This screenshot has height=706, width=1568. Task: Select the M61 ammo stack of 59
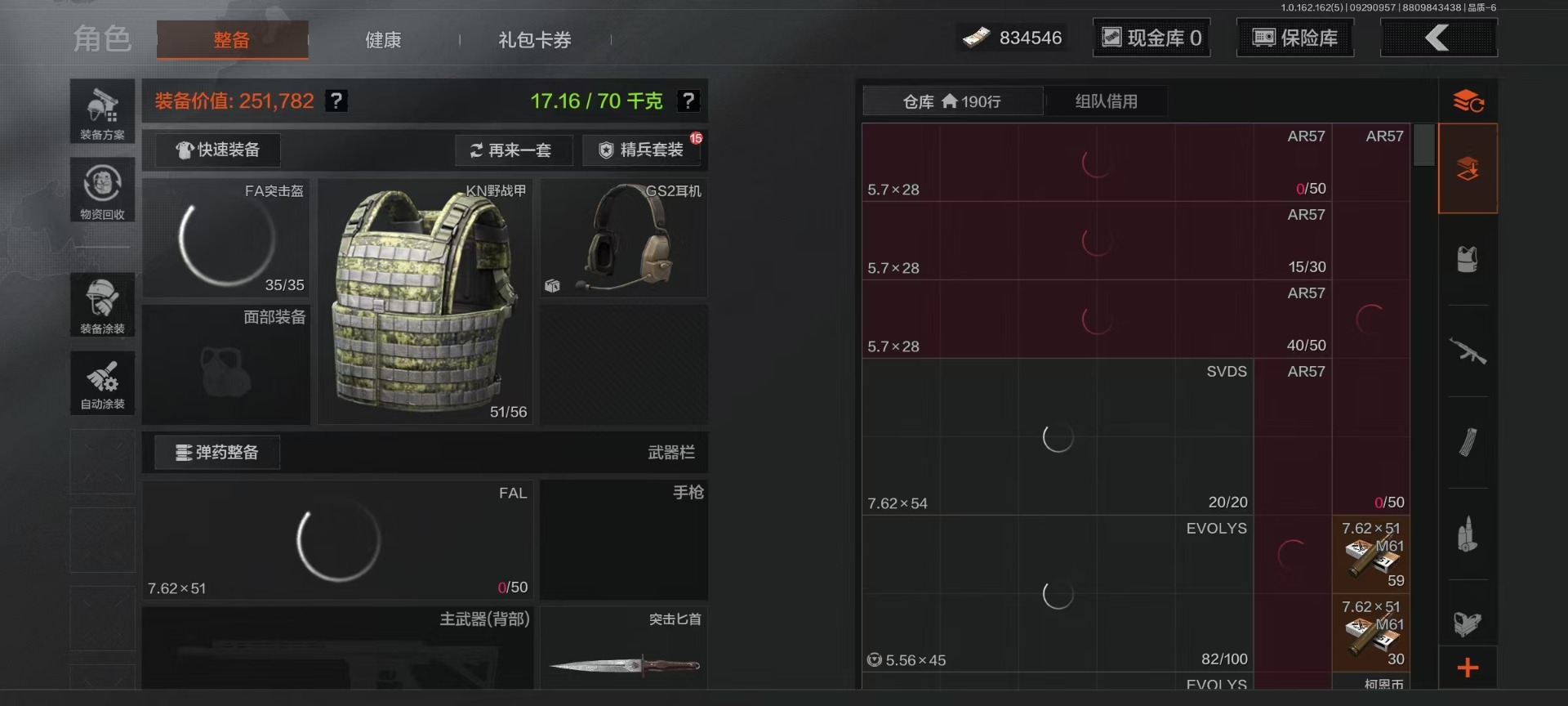[1371, 555]
